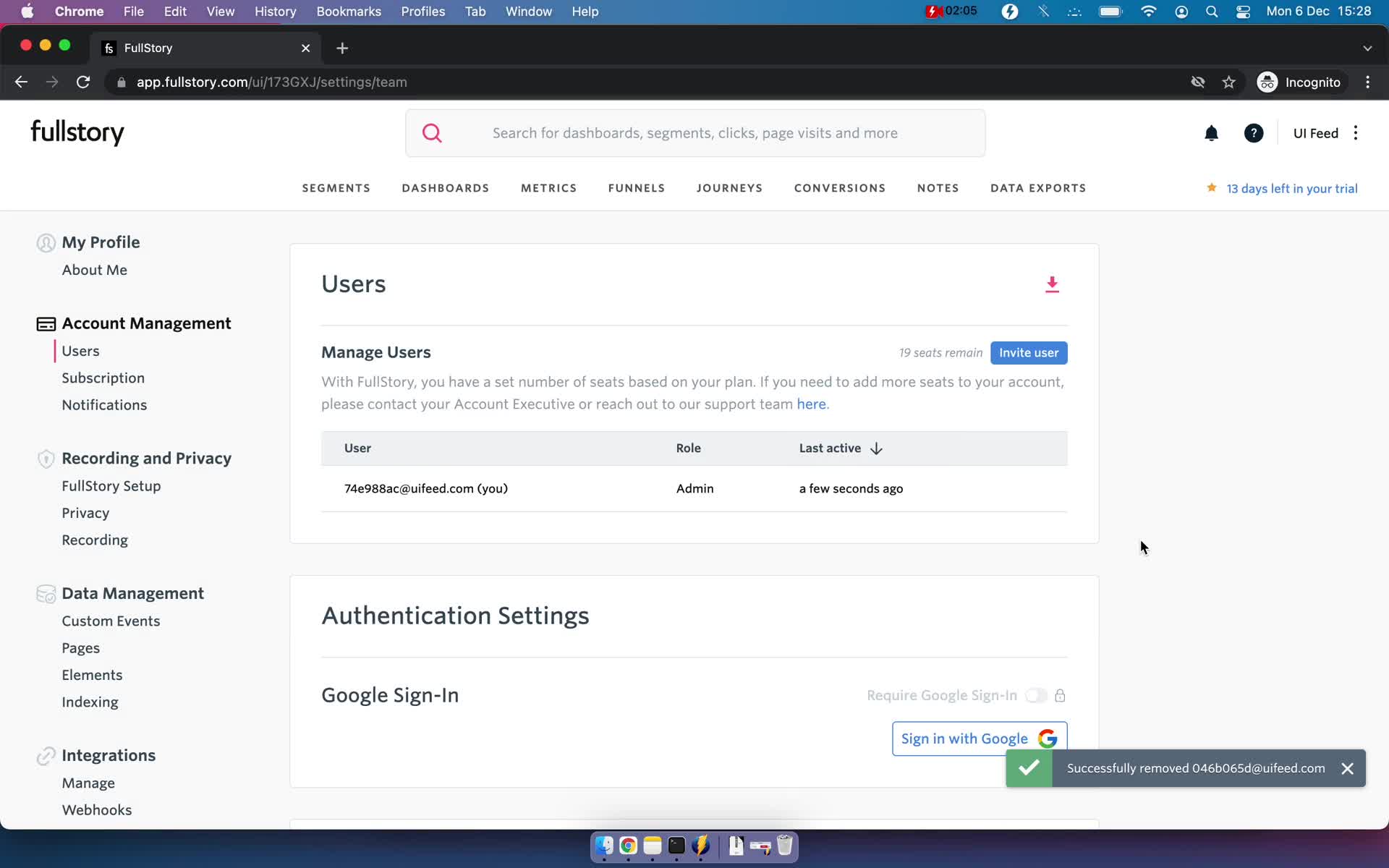Click the tracking blocked eye icon in address bar
This screenshot has height=868, width=1389.
1198,82
